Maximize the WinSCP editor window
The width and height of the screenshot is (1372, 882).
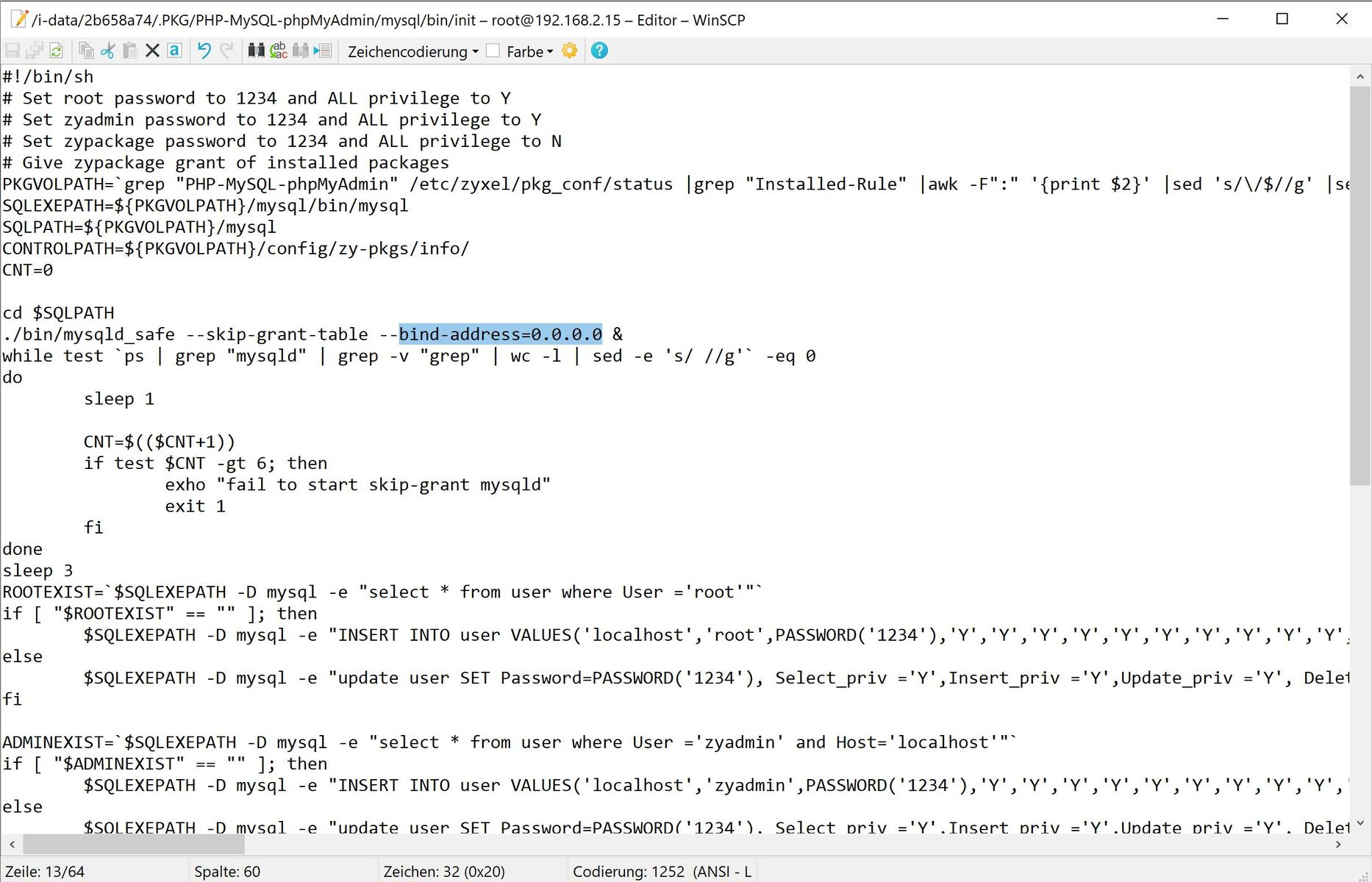1282,19
